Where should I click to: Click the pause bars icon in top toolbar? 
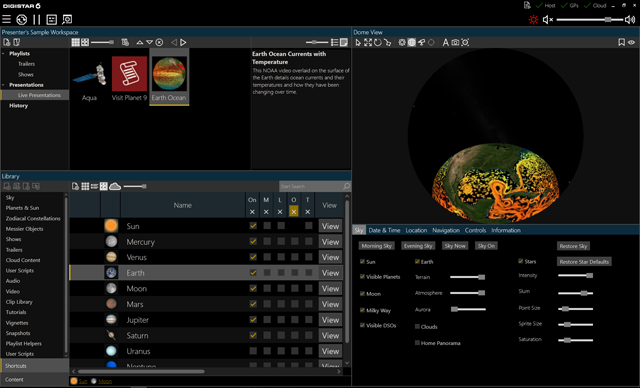coord(37,19)
